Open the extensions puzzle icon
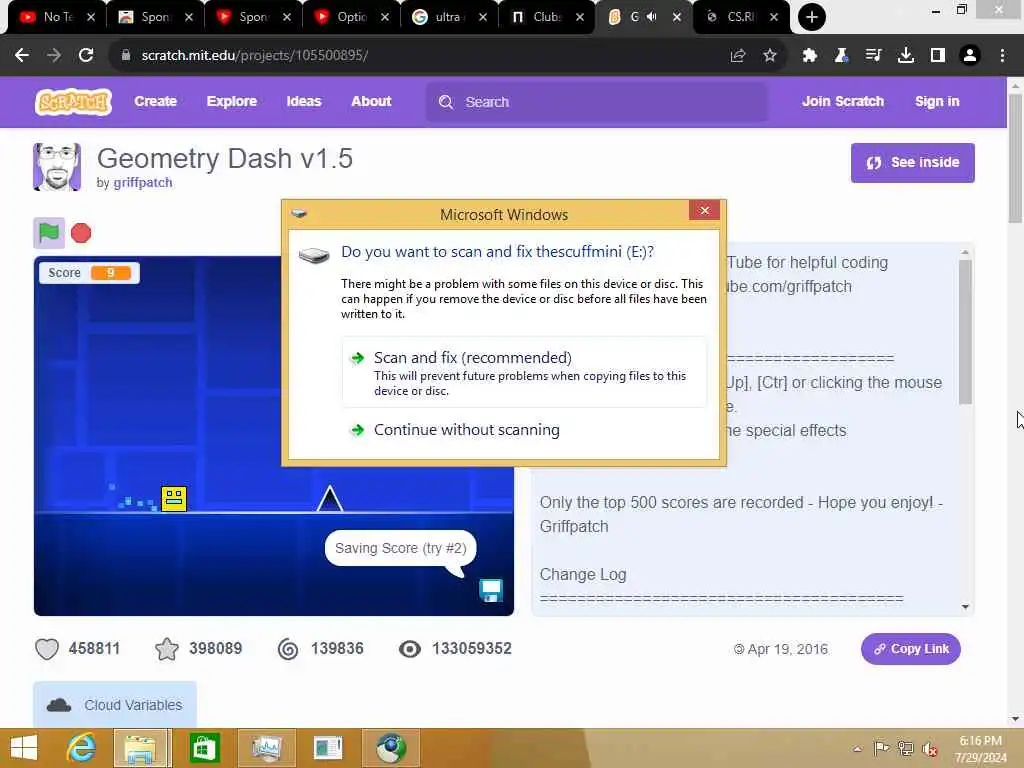This screenshot has width=1024, height=768. tap(810, 56)
